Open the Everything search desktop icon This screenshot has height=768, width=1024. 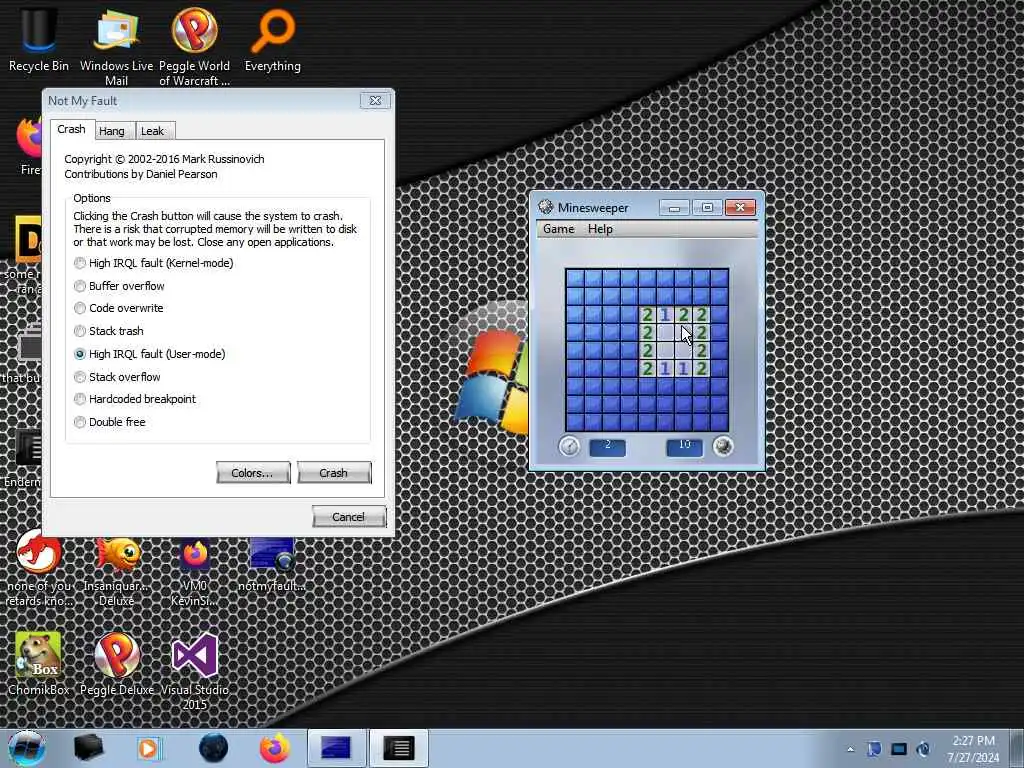click(x=272, y=39)
